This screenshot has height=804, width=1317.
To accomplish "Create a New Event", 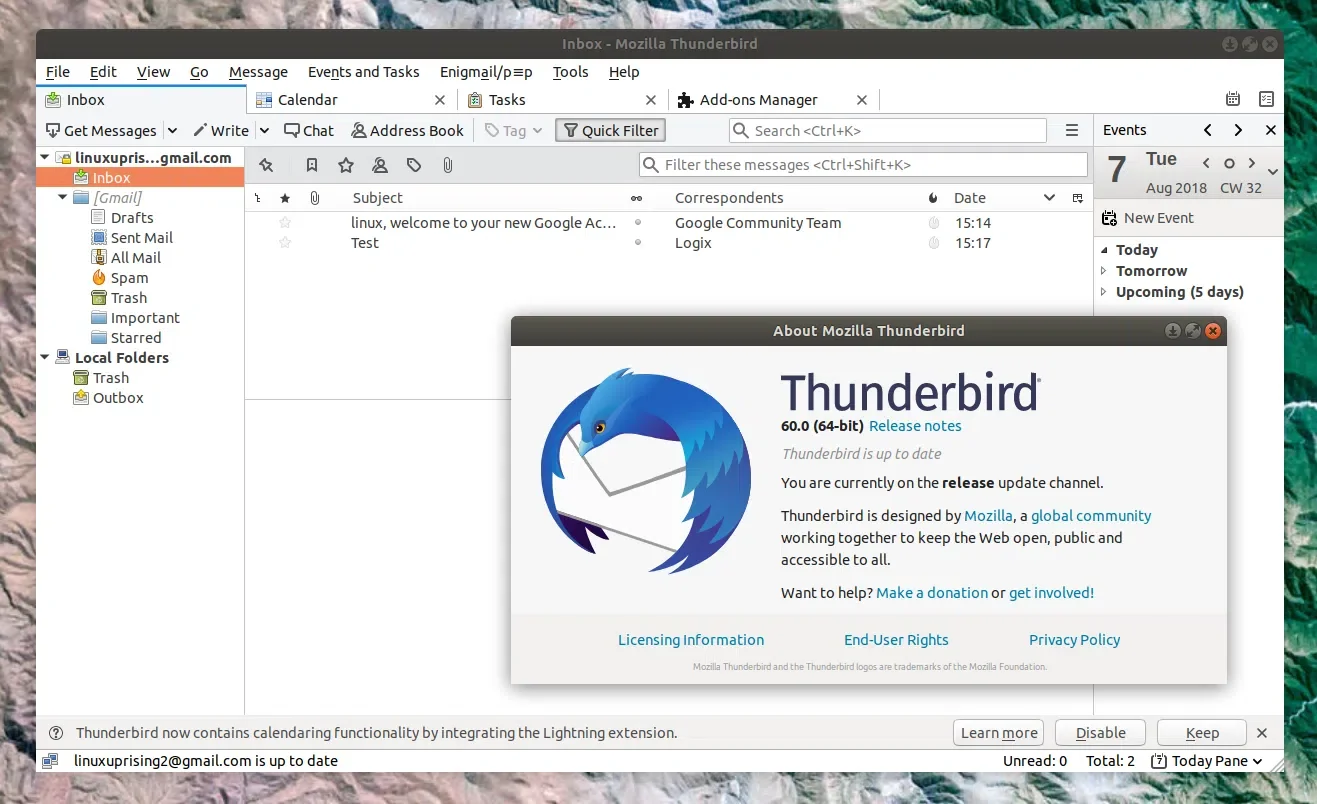I will pyautogui.click(x=1148, y=218).
